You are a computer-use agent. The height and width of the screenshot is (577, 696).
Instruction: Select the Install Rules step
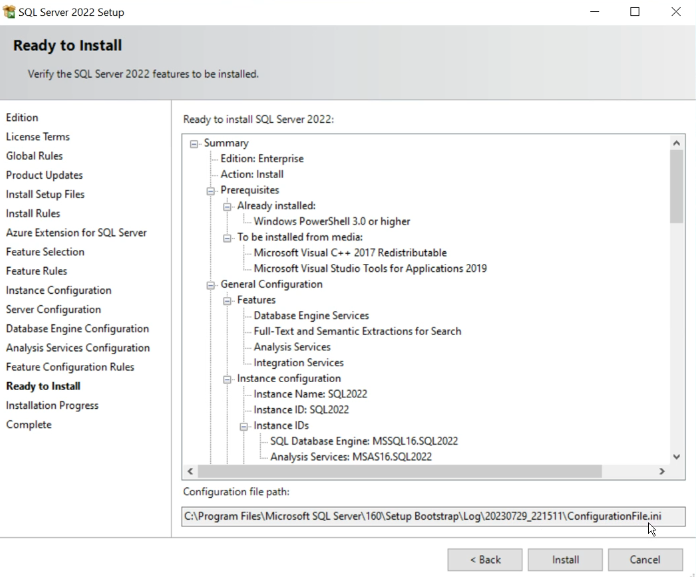[x=33, y=213]
